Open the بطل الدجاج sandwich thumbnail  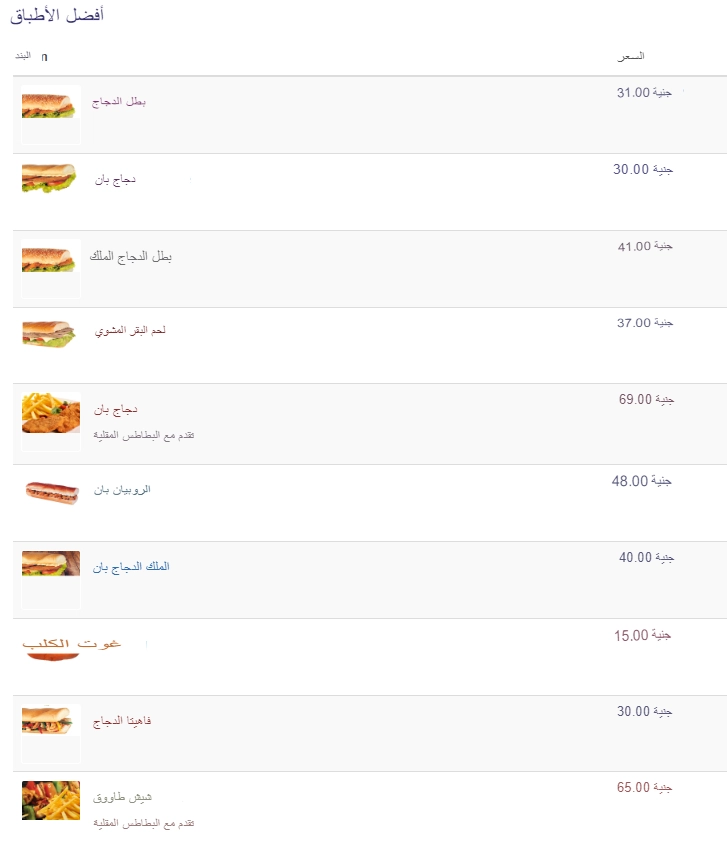pos(48,106)
